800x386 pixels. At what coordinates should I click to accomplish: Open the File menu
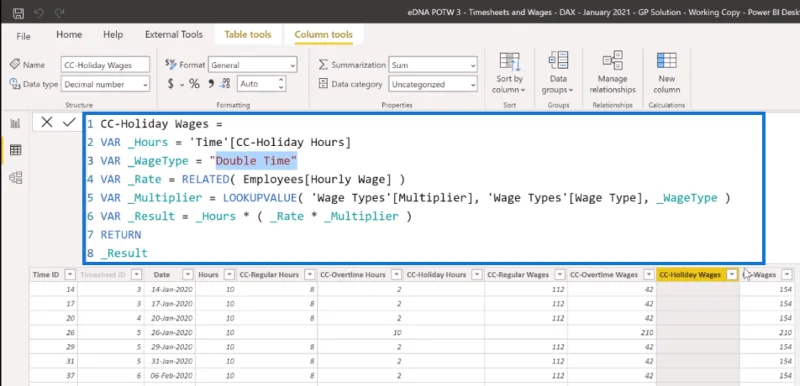pos(23,36)
